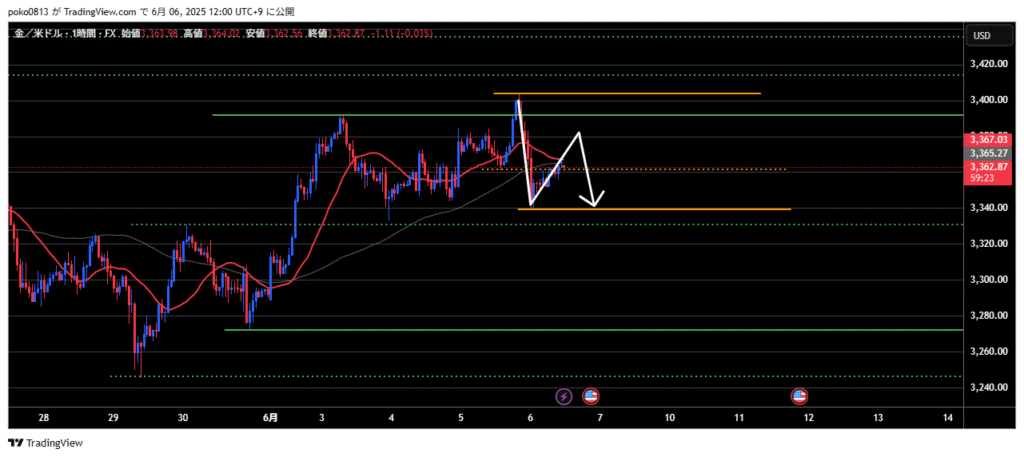Click the purple lightning bolt event icon
1024x457 pixels.
pyautogui.click(x=563, y=396)
